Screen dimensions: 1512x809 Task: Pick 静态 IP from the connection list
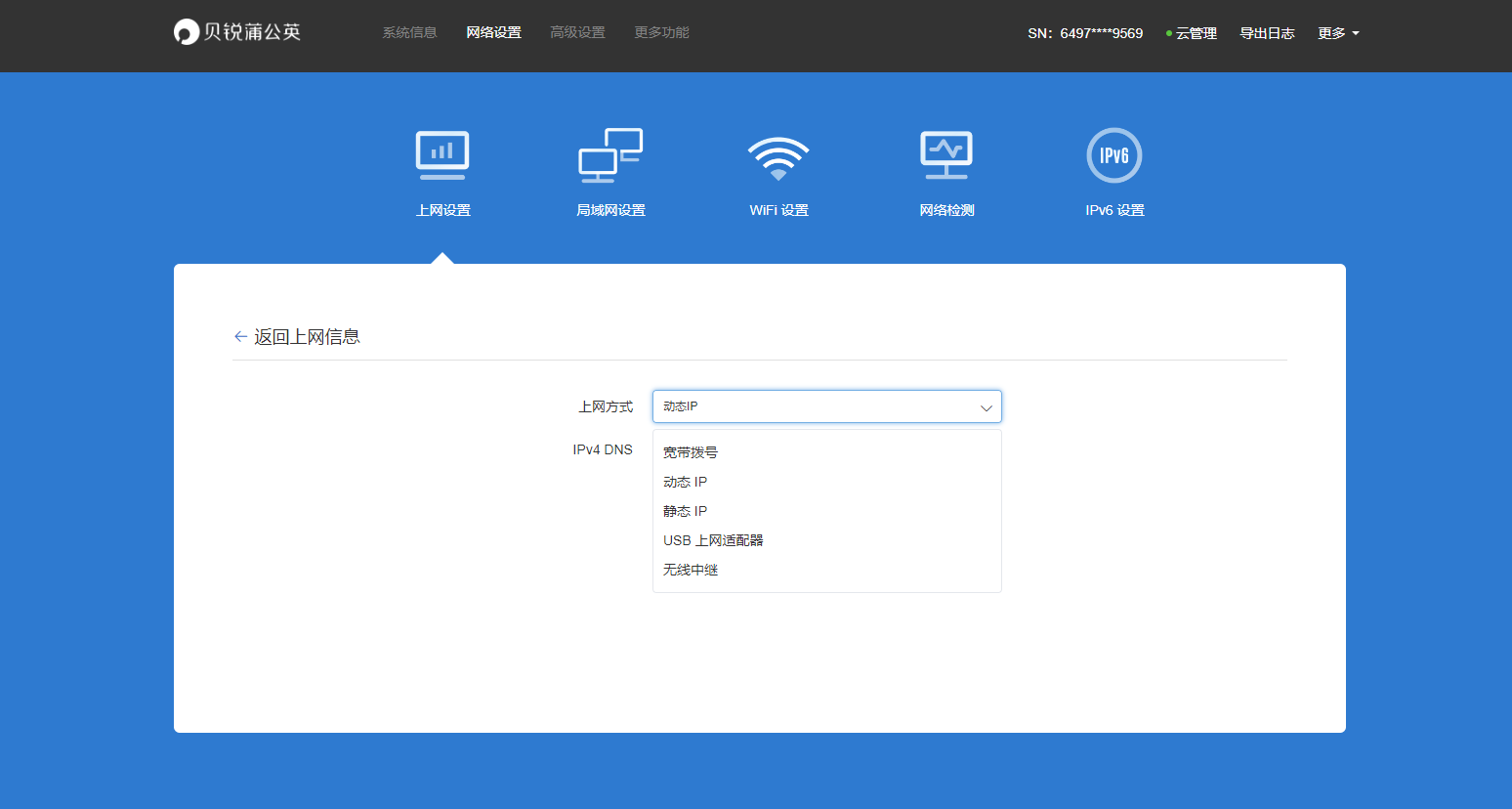685,511
